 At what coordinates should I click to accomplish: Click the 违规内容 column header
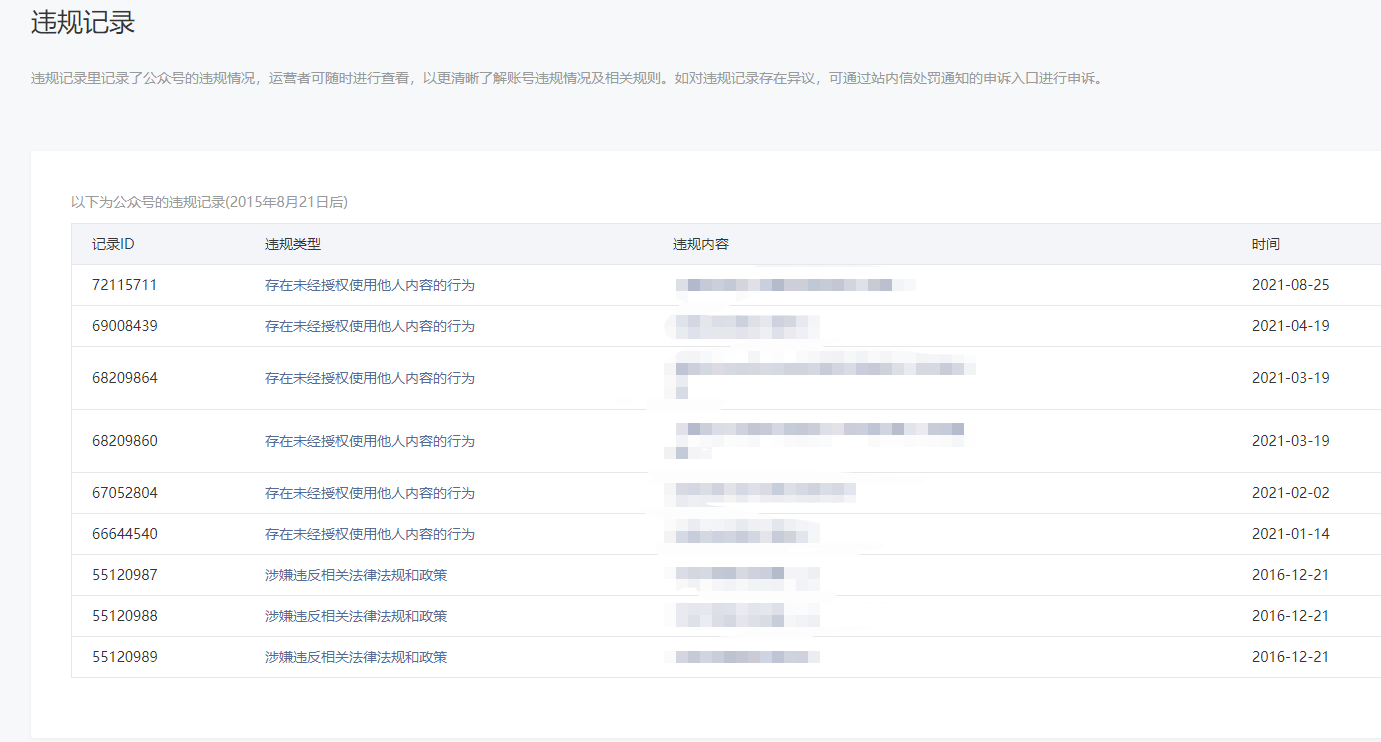[x=700, y=244]
